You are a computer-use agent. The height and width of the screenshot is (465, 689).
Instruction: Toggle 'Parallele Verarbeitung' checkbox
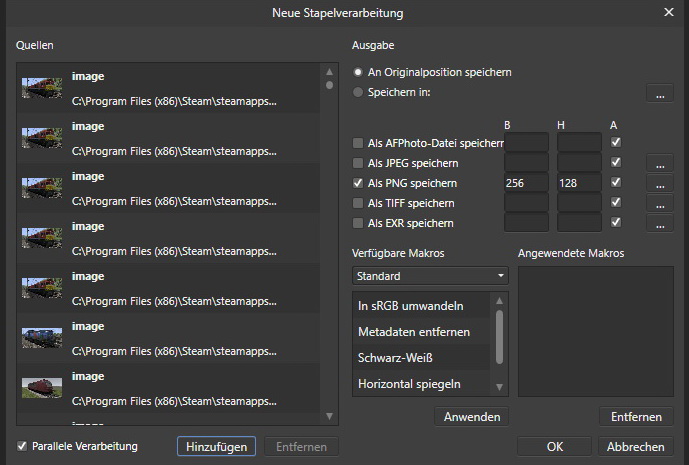tap(23, 446)
